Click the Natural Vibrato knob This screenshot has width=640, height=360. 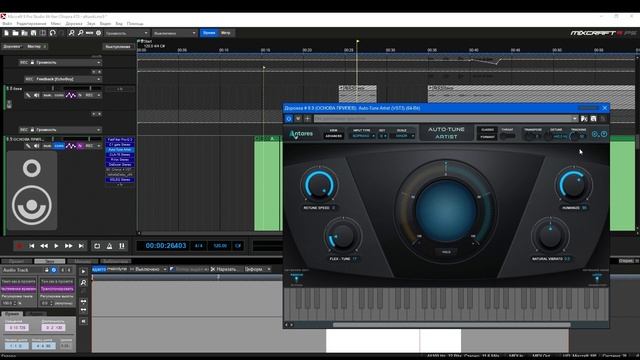click(550, 236)
